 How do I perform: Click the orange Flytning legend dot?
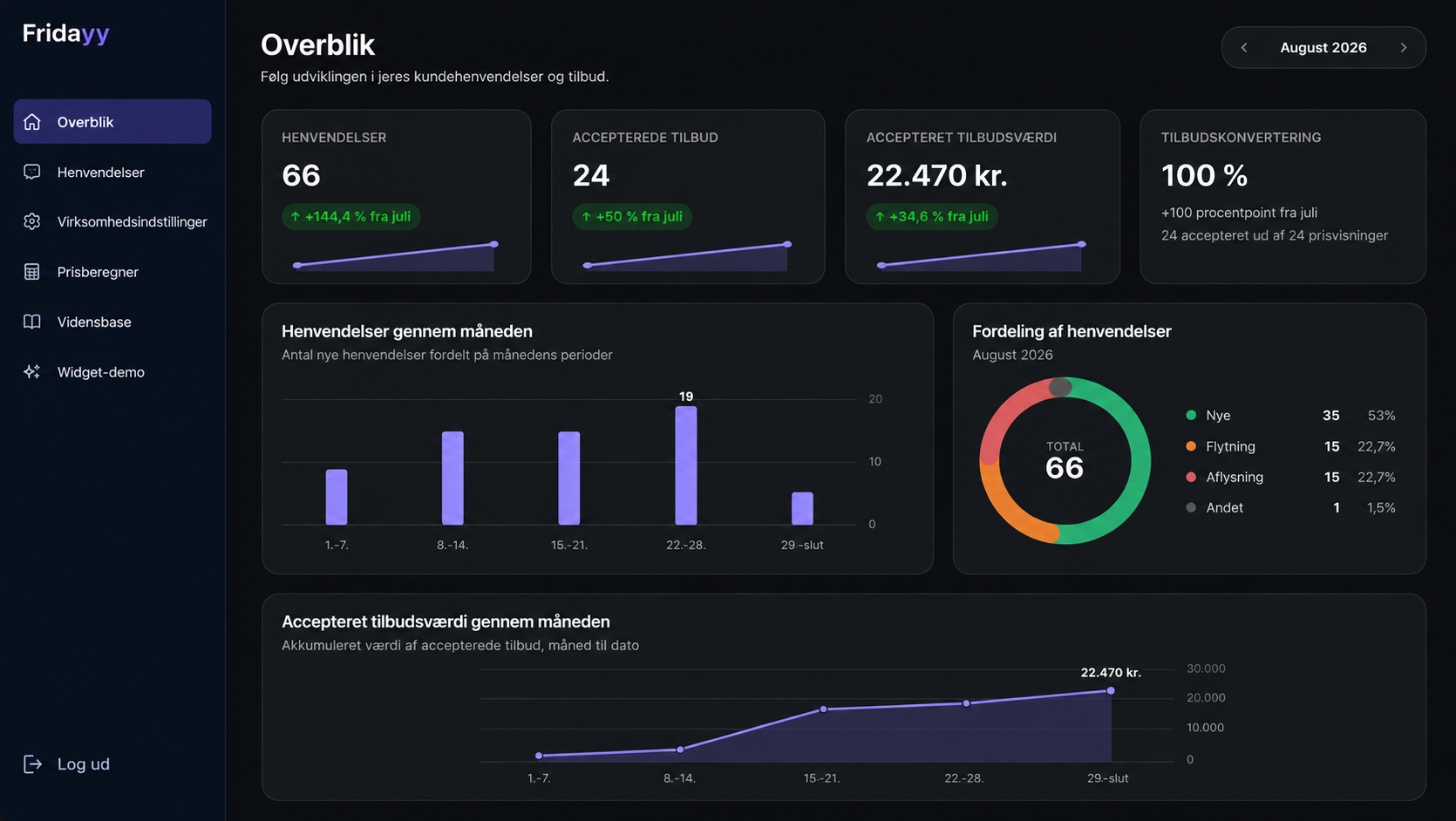coord(1191,446)
